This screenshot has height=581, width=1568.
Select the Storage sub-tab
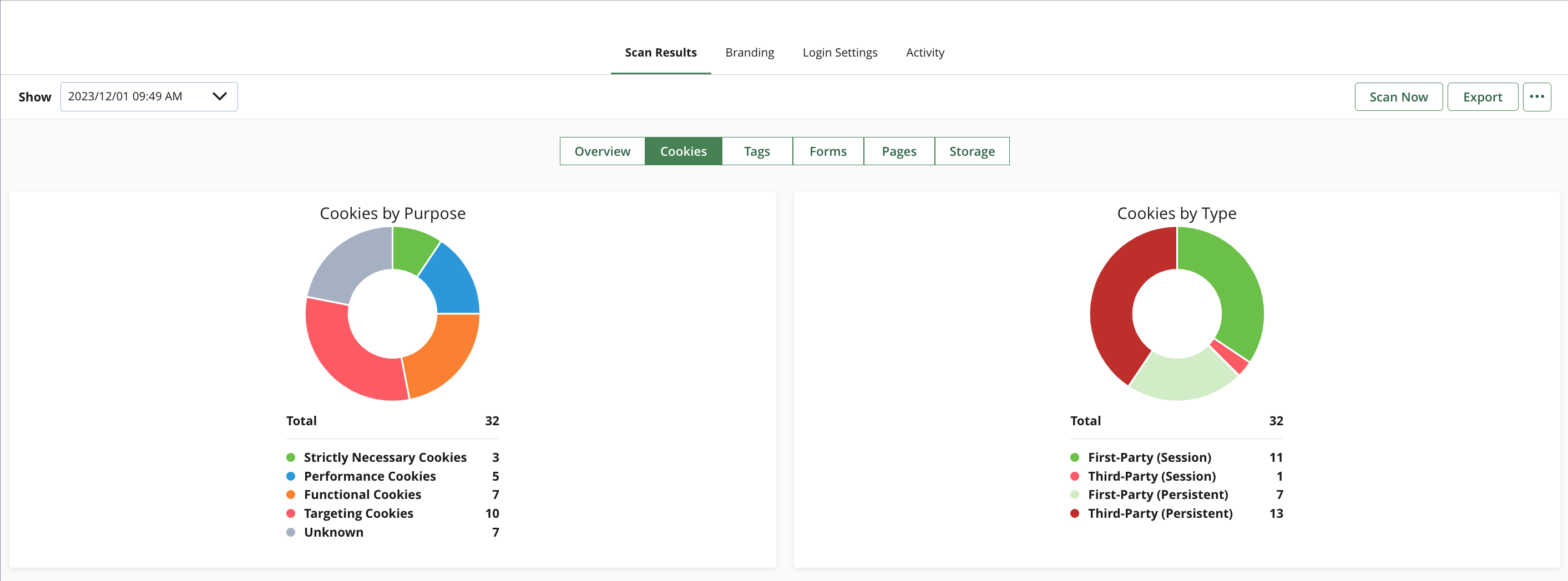click(x=972, y=151)
